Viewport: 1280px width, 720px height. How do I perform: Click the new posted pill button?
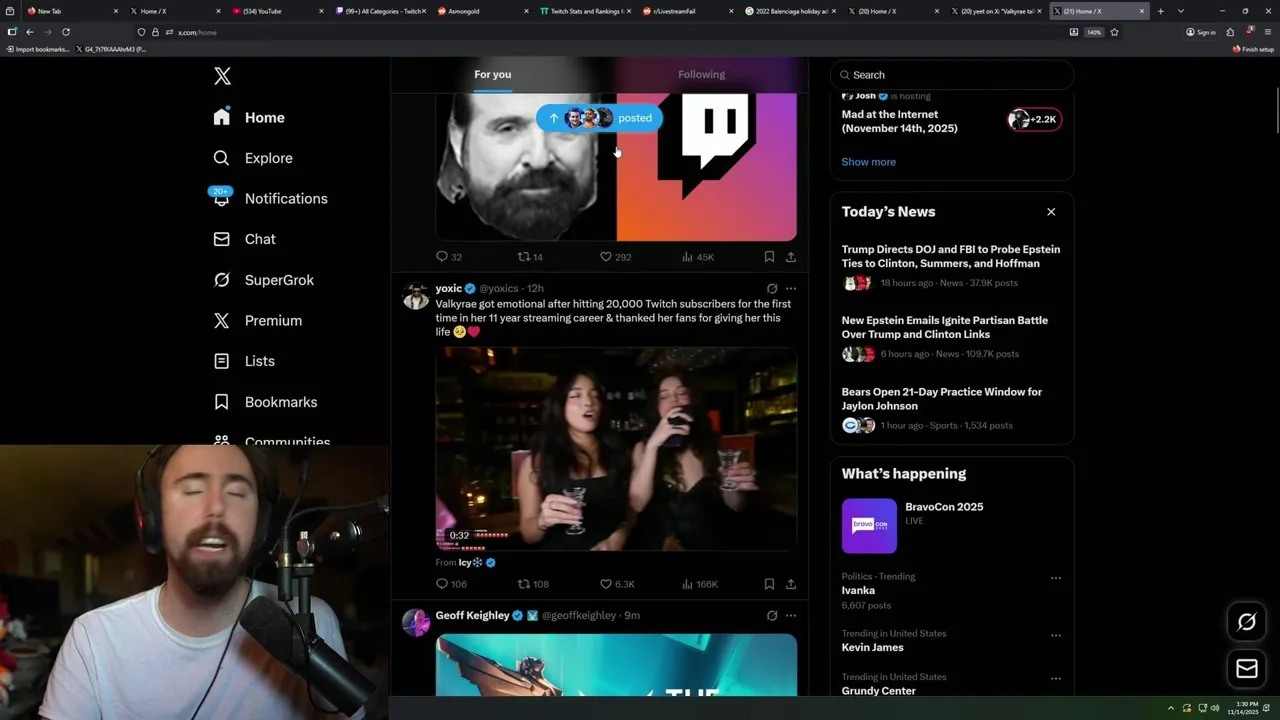[x=599, y=118]
